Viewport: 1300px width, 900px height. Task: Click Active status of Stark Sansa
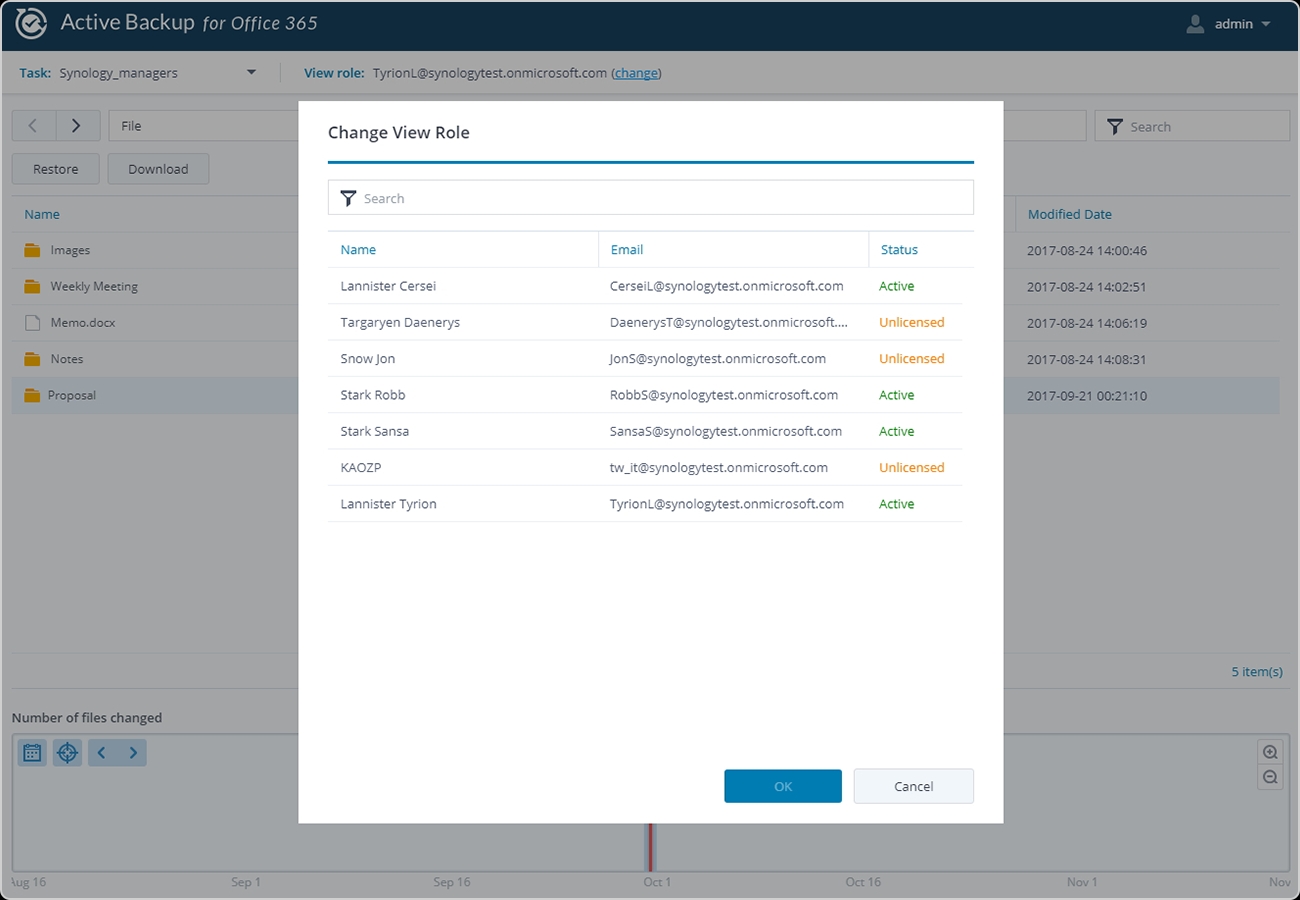coord(897,431)
